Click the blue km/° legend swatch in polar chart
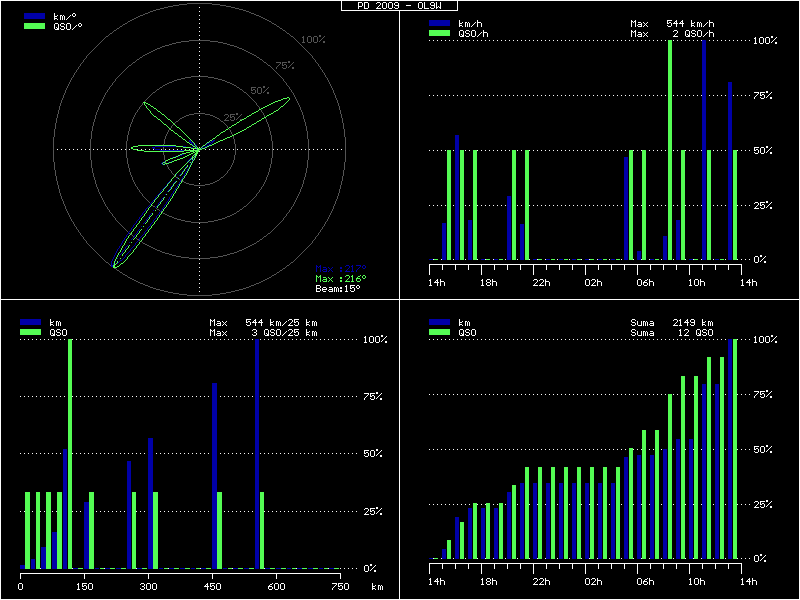Screen dimensions: 800x600 [x=33, y=17]
